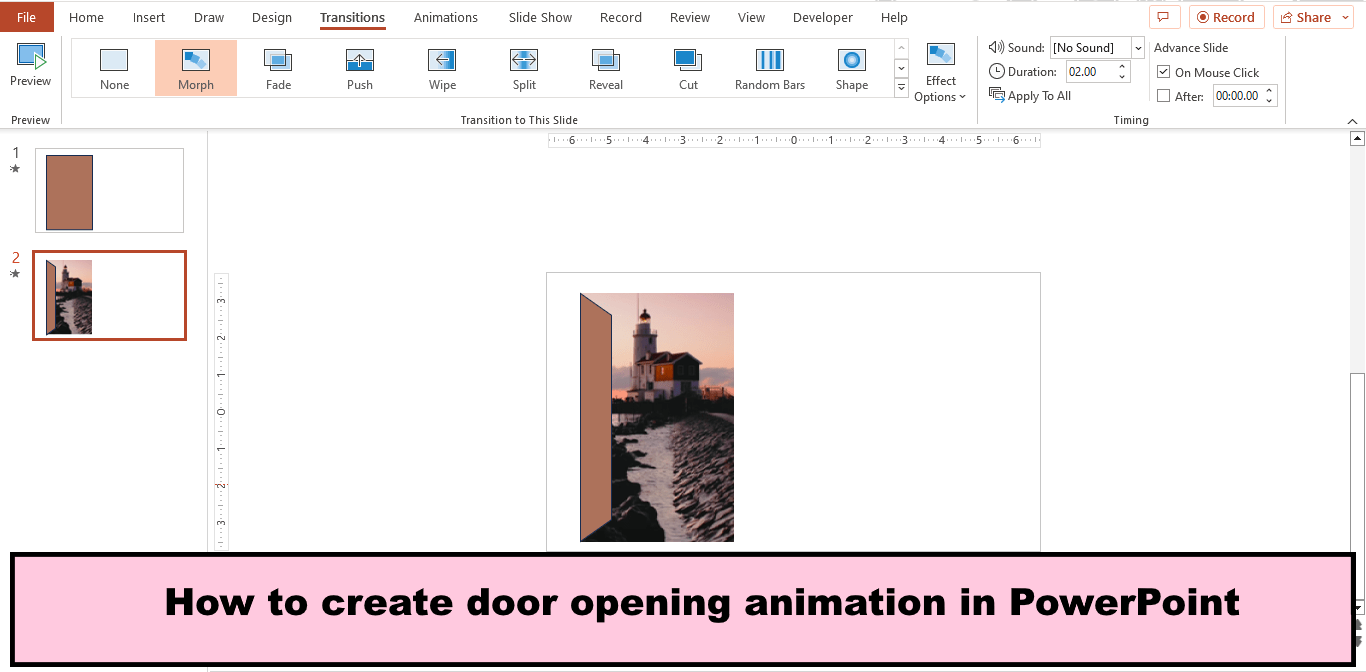This screenshot has height=672, width=1366.
Task: Open the View tab
Action: tap(751, 17)
